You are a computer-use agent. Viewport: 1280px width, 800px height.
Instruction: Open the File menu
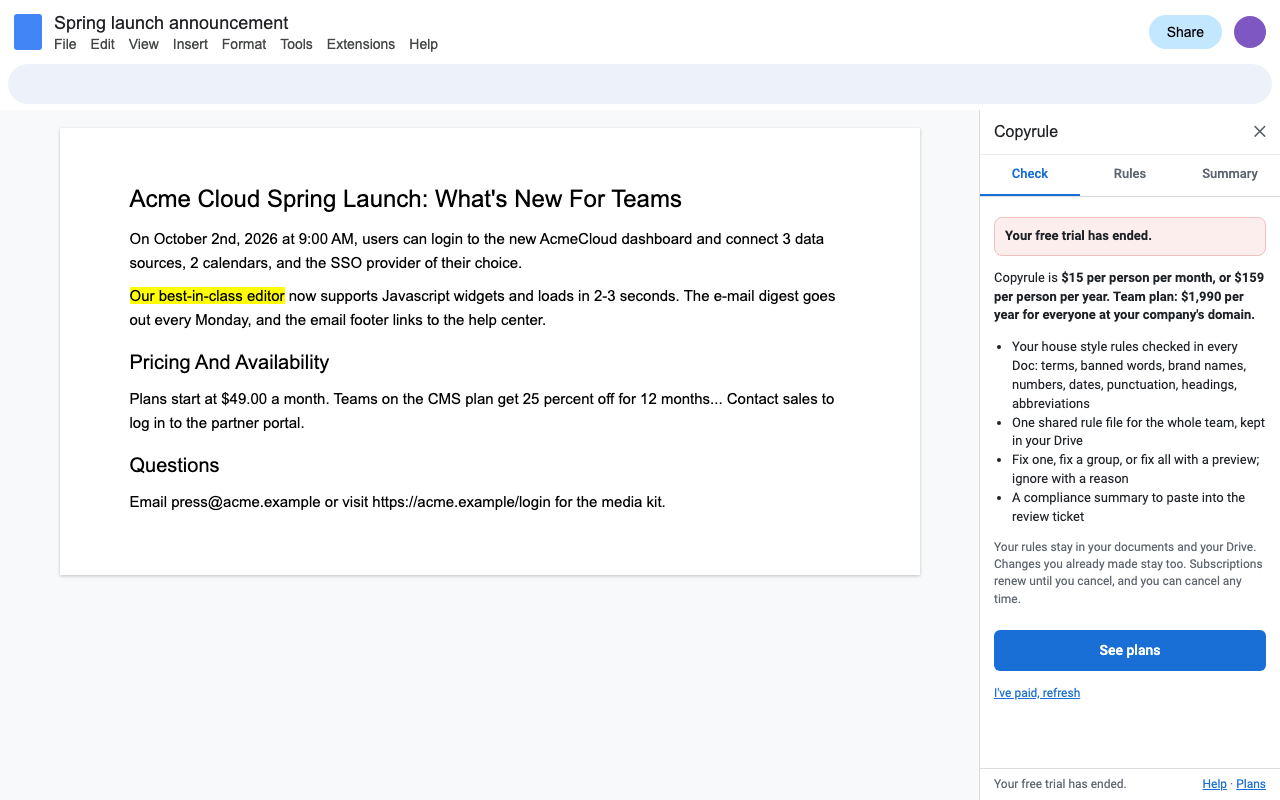pos(65,44)
